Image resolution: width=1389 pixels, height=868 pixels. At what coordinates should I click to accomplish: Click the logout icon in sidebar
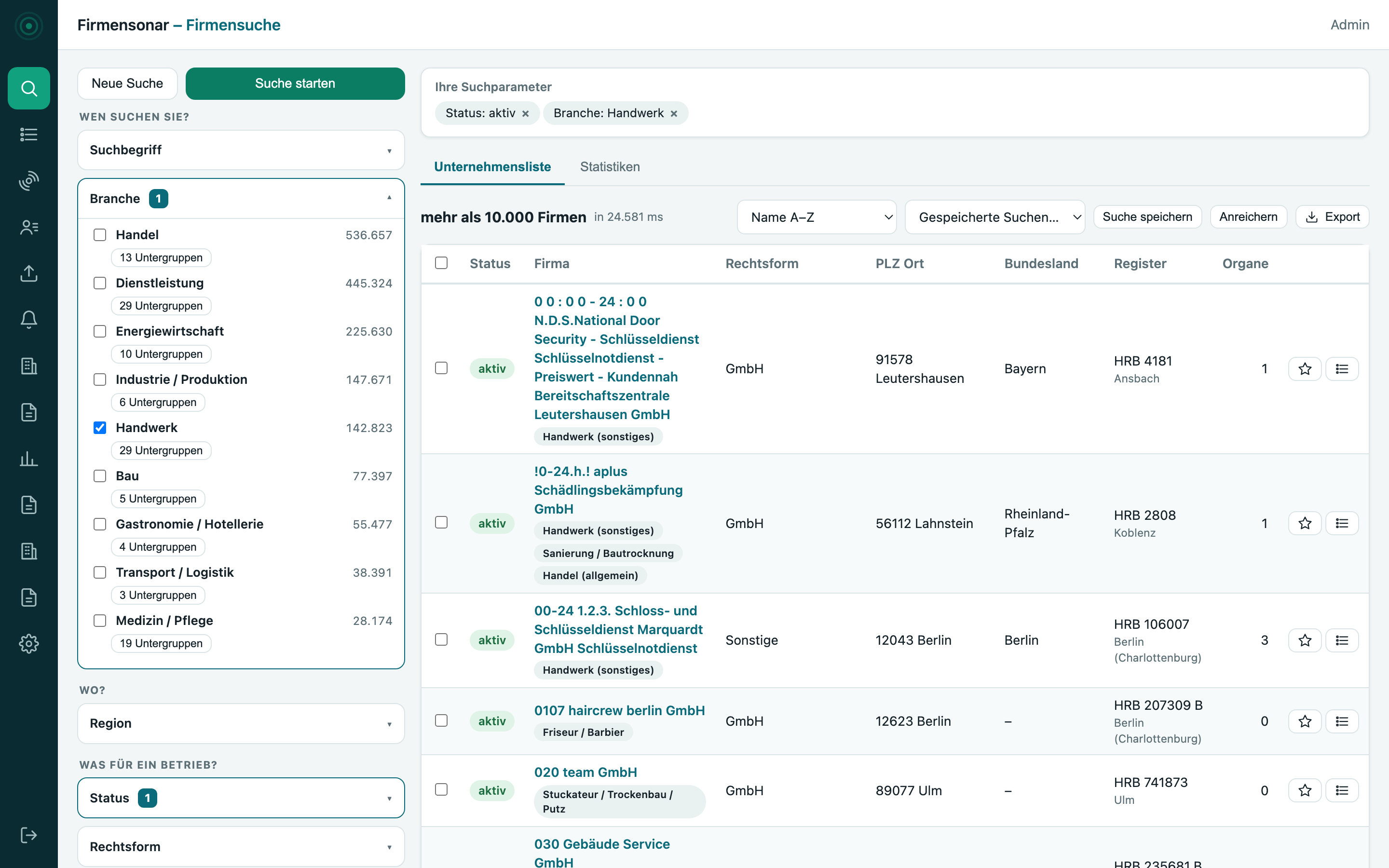point(29,835)
